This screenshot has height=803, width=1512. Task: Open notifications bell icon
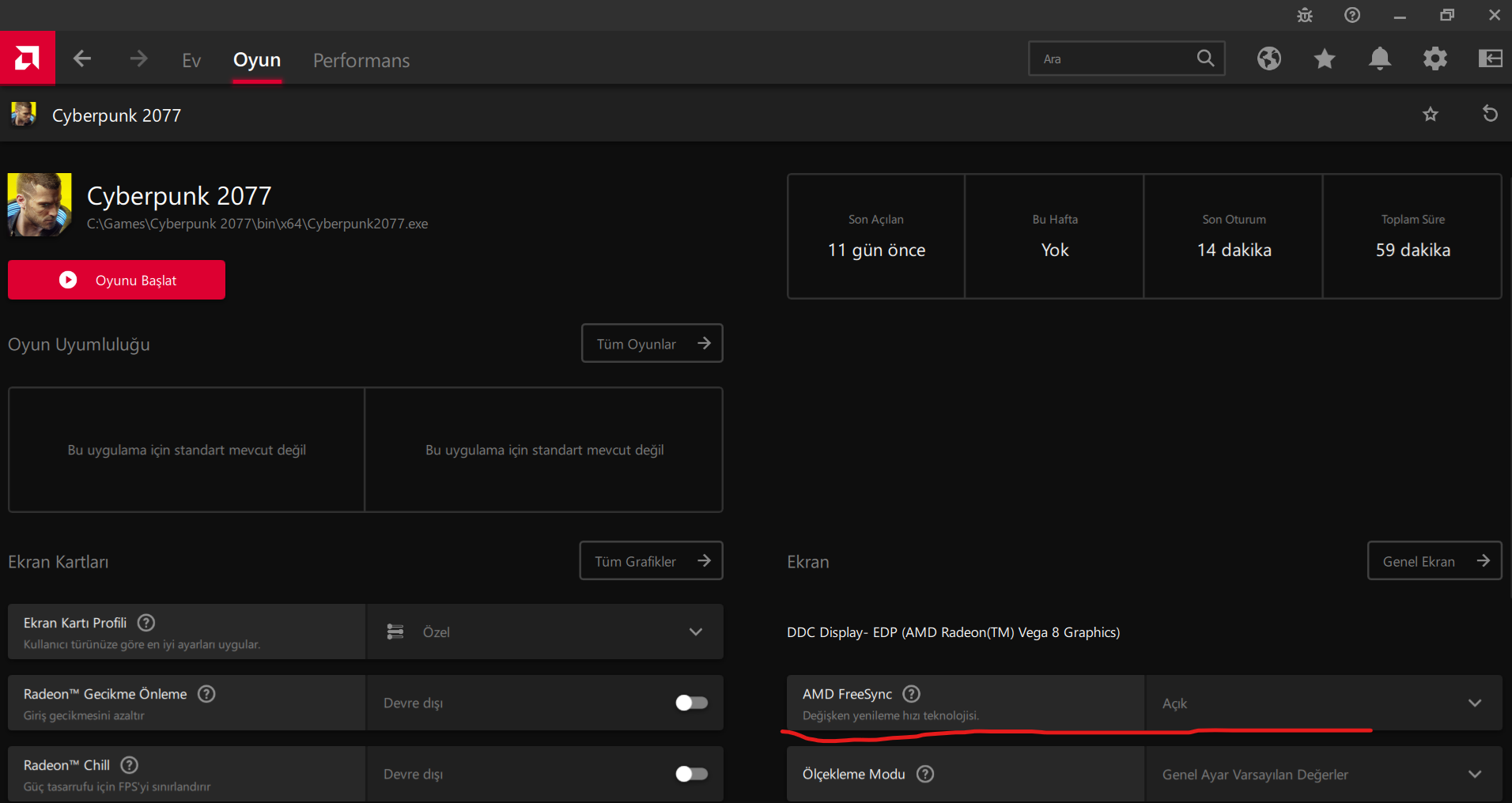(x=1380, y=58)
